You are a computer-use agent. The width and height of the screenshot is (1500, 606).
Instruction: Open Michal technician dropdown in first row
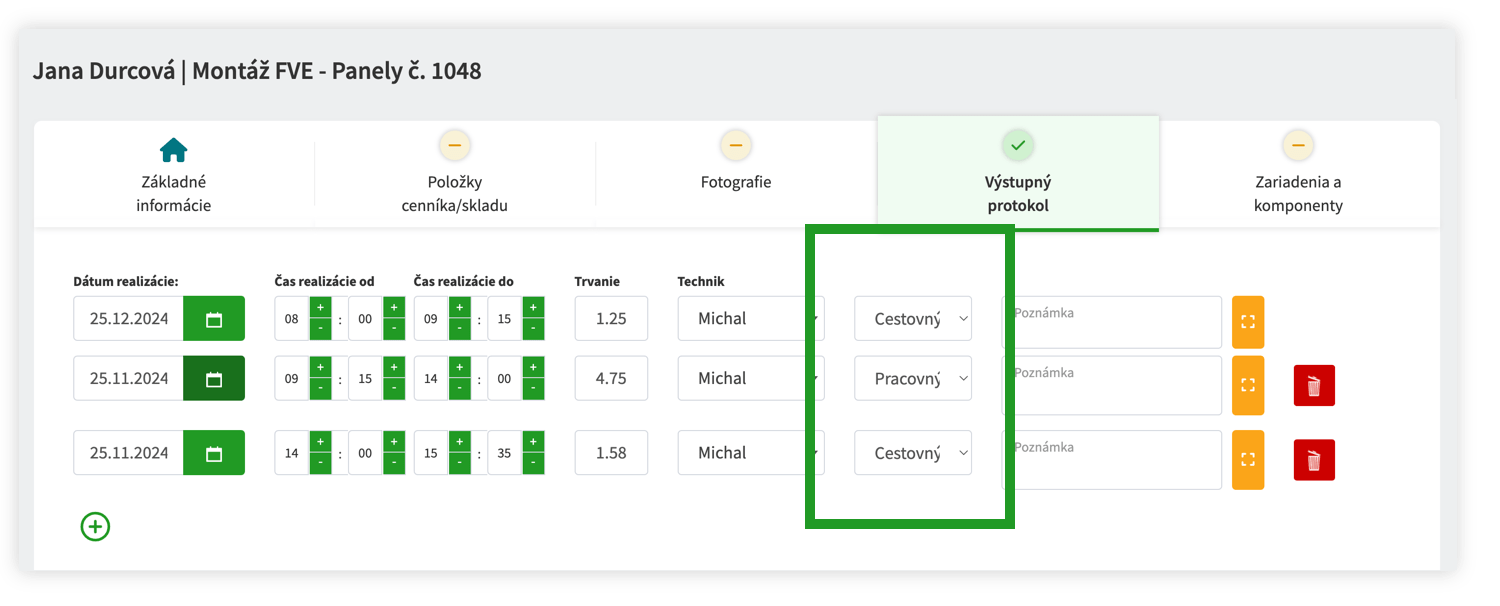(751, 319)
